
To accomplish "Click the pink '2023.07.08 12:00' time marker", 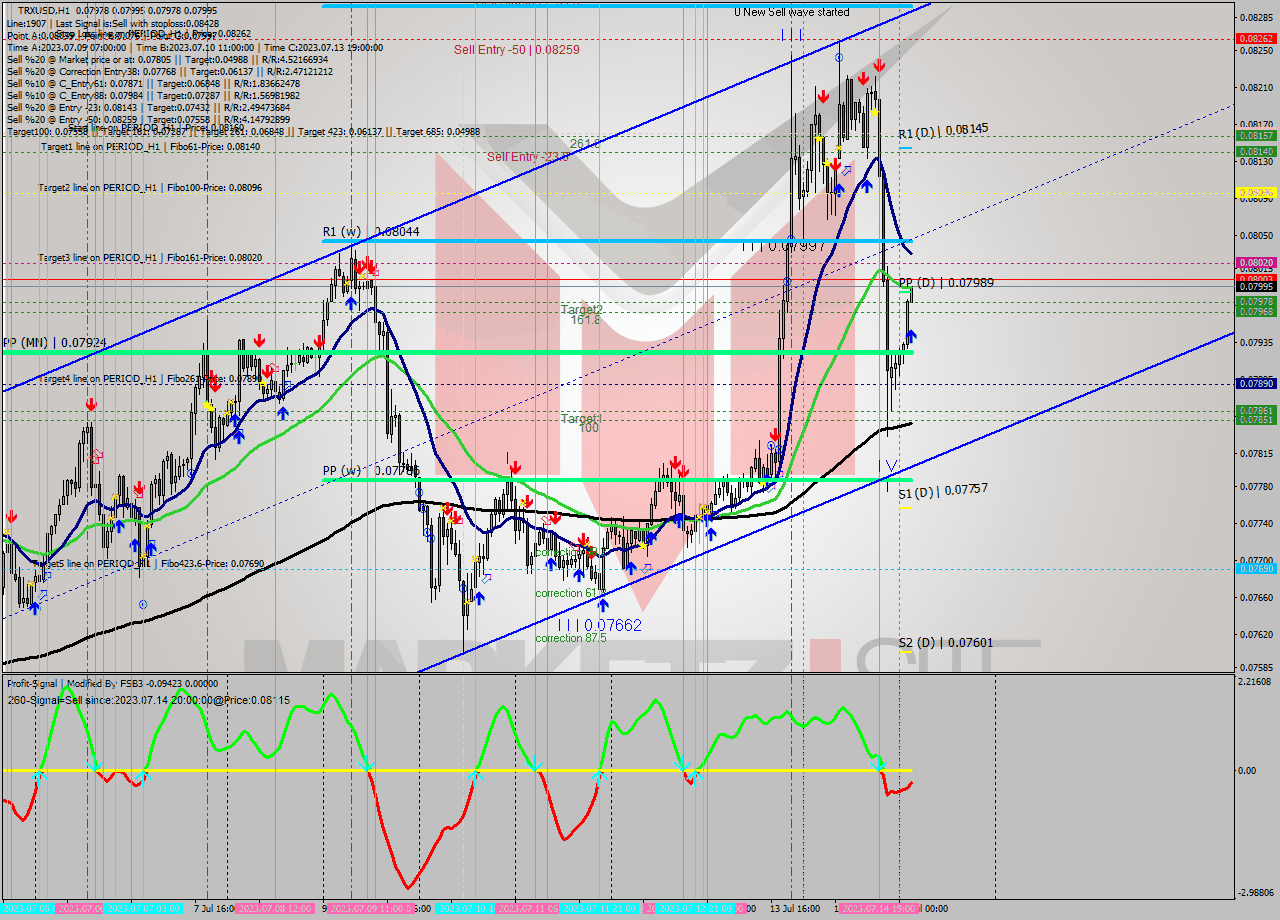I will tap(277, 908).
